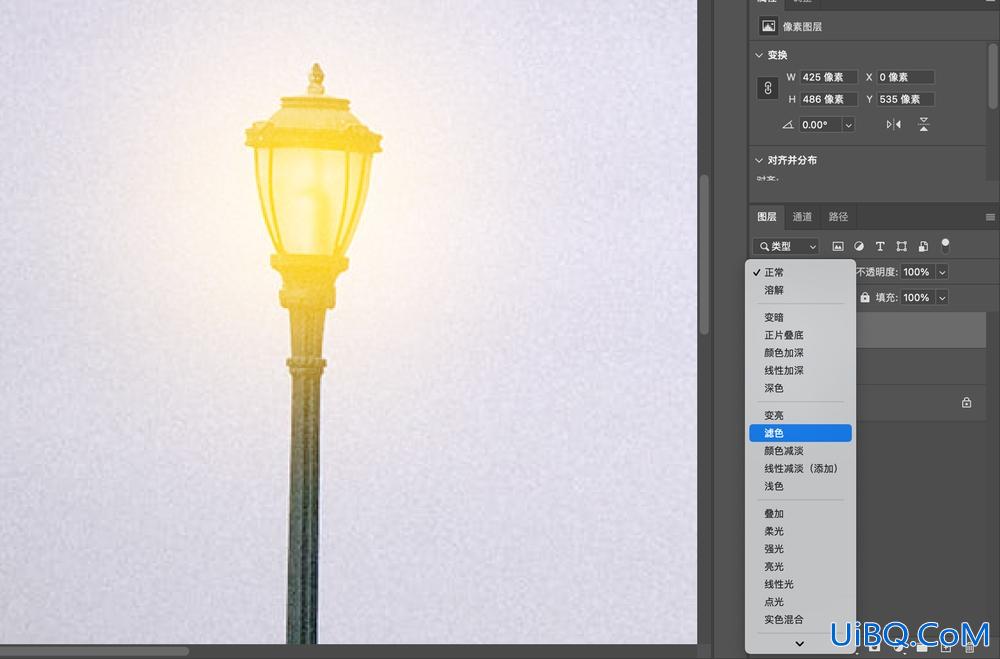Click the opacity value 100% field

click(x=918, y=272)
